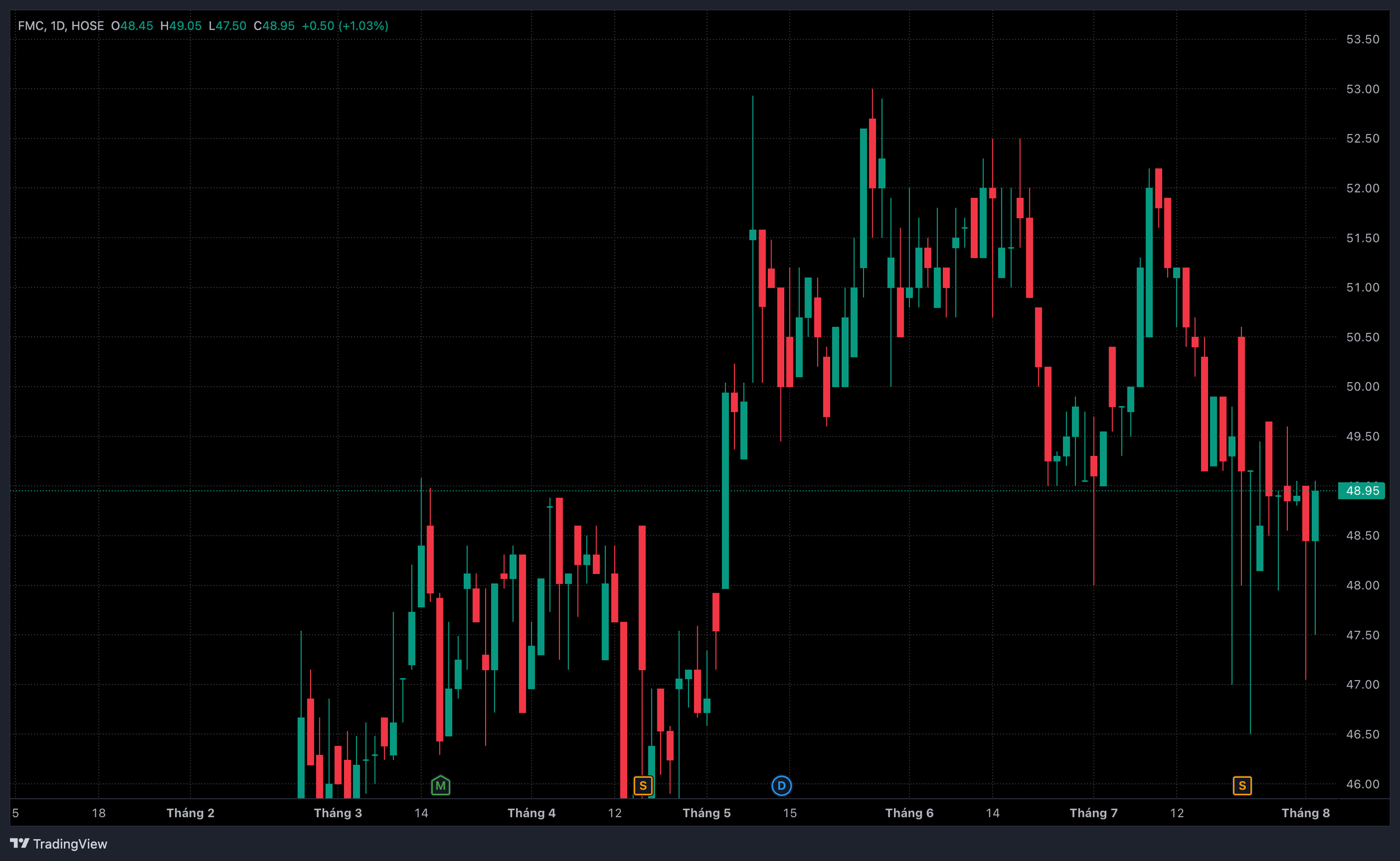Click the green M marker icon
Viewport: 1400px width, 861px height.
click(x=440, y=785)
